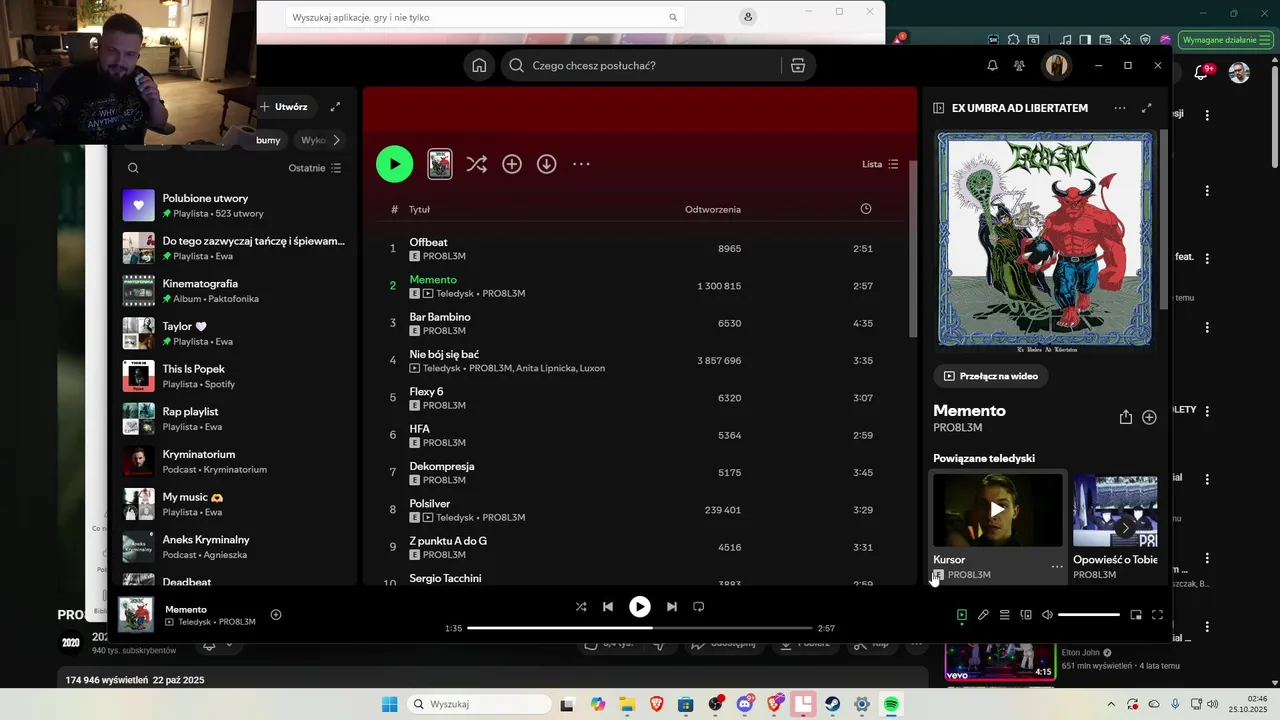Image resolution: width=1280 pixels, height=720 pixels.
Task: Sort library by Ostatnie
Action: coord(315,168)
